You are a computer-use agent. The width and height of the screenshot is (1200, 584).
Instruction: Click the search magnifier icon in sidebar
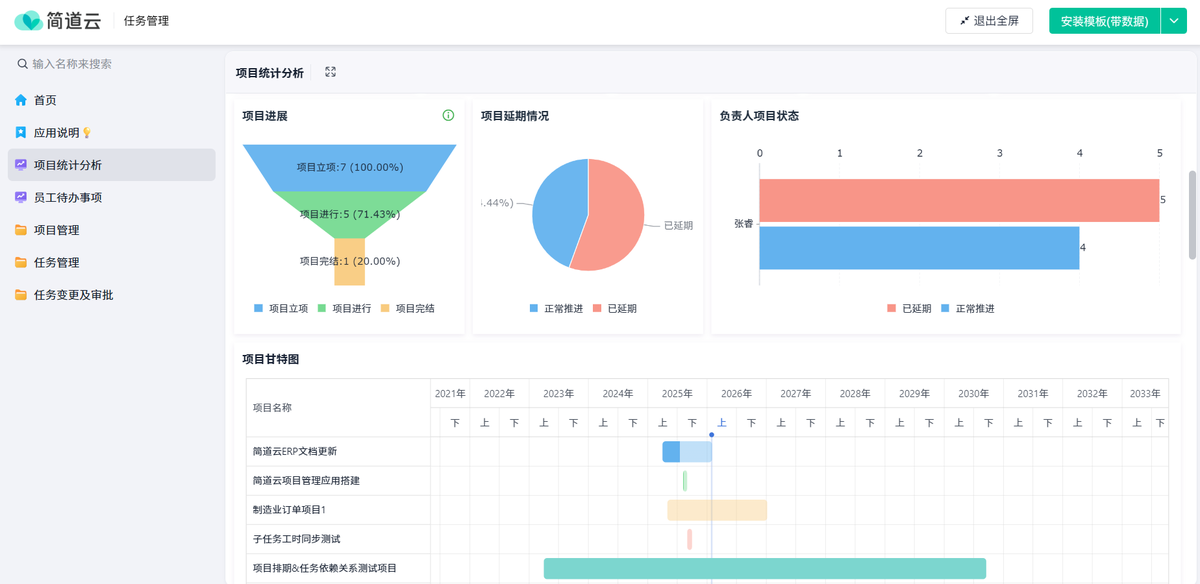[22, 64]
